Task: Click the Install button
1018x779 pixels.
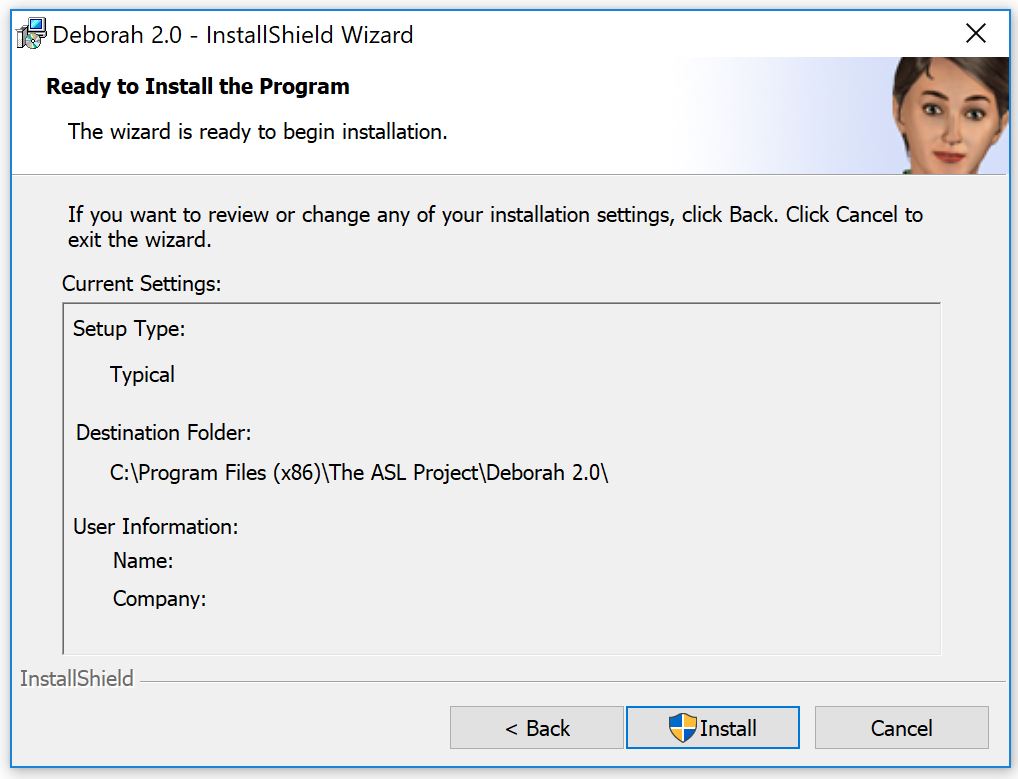Action: tap(712, 728)
